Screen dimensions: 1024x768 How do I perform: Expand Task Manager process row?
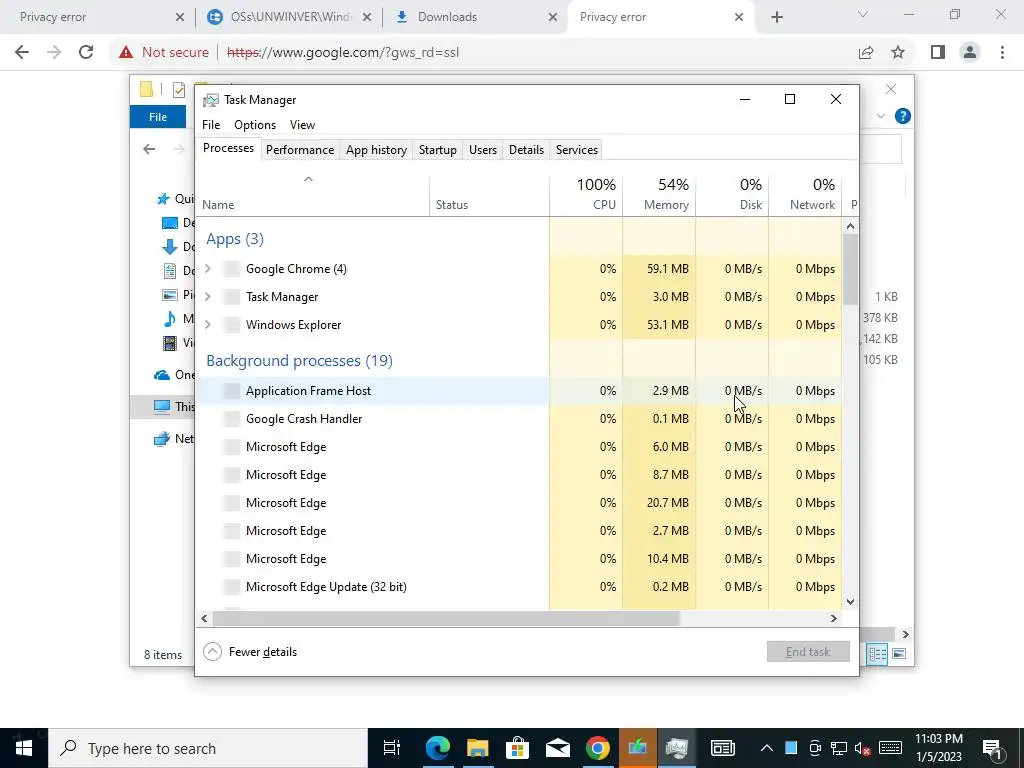tap(208, 296)
